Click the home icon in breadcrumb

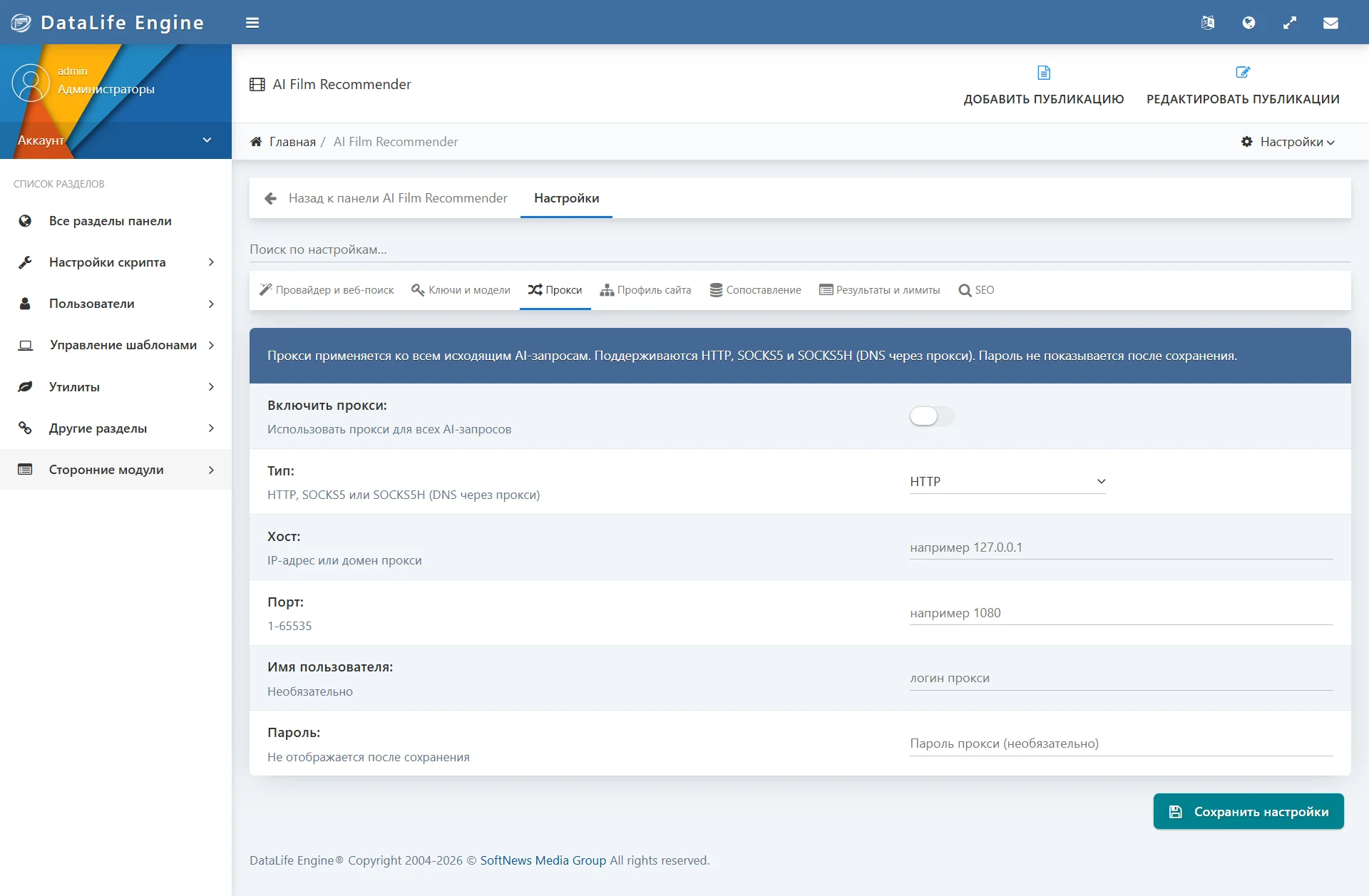point(256,142)
